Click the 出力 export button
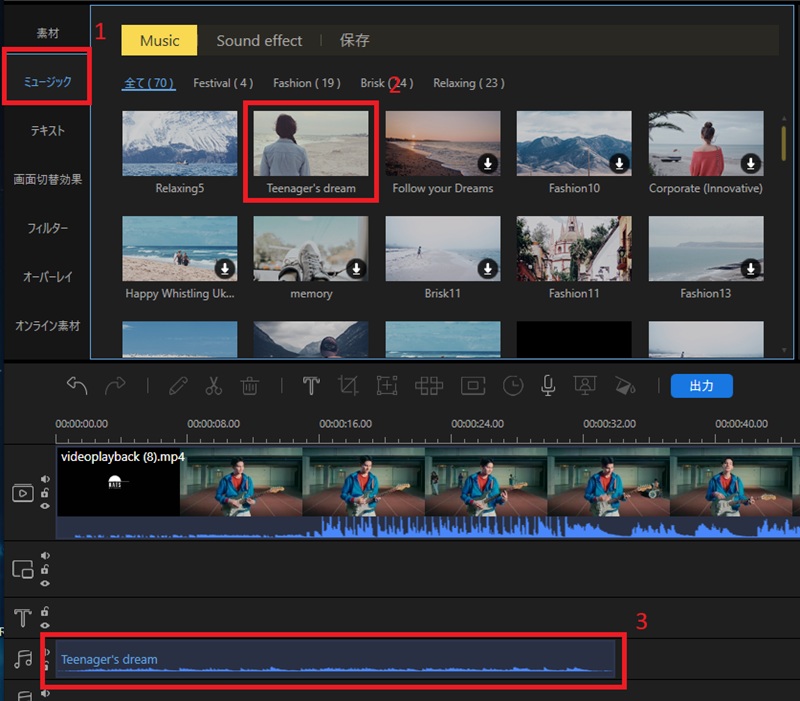 (x=702, y=386)
